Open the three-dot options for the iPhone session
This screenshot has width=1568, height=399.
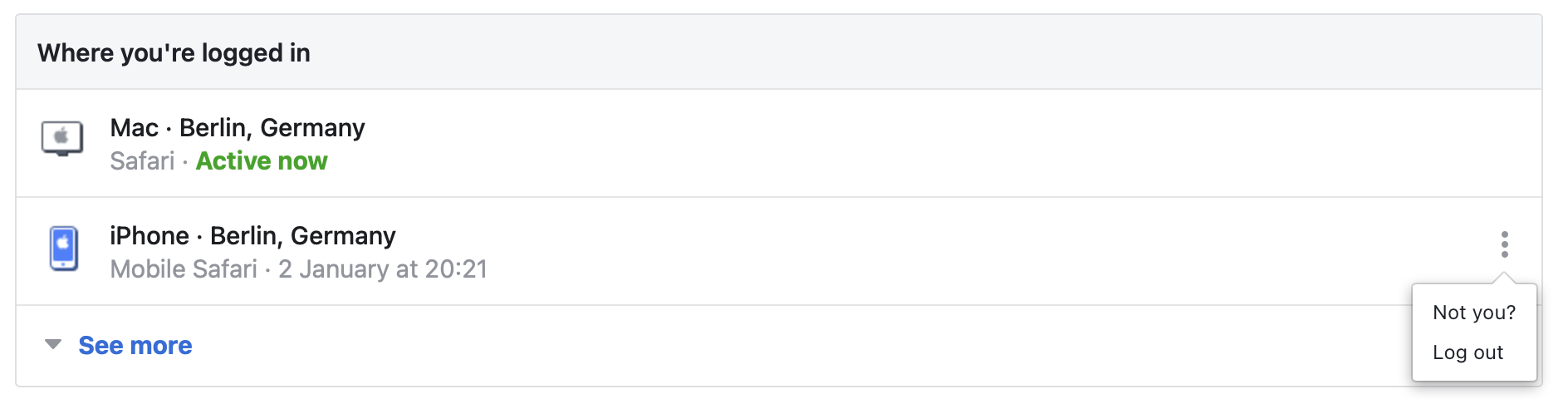(1504, 244)
